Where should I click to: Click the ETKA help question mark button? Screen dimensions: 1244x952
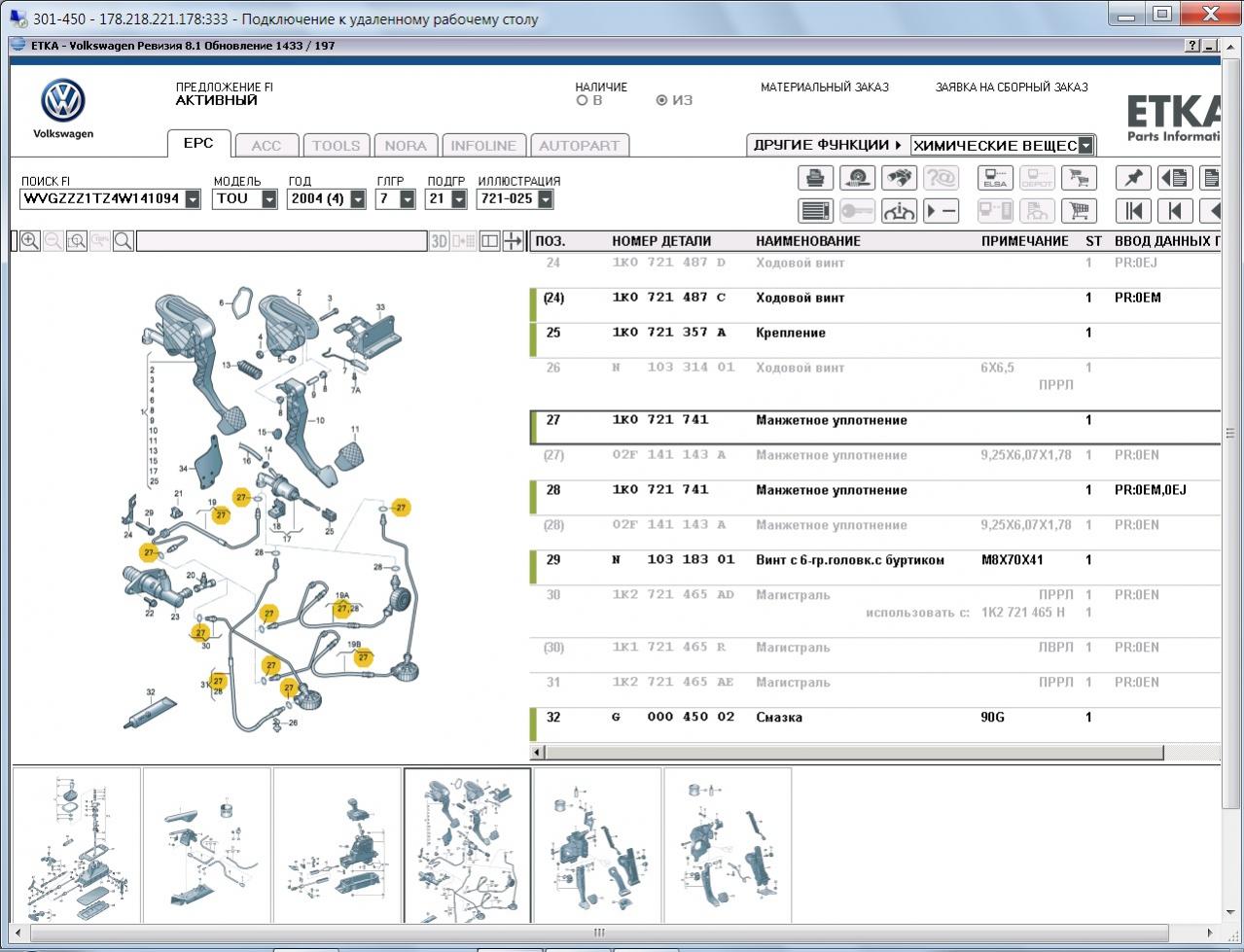(x=1193, y=46)
